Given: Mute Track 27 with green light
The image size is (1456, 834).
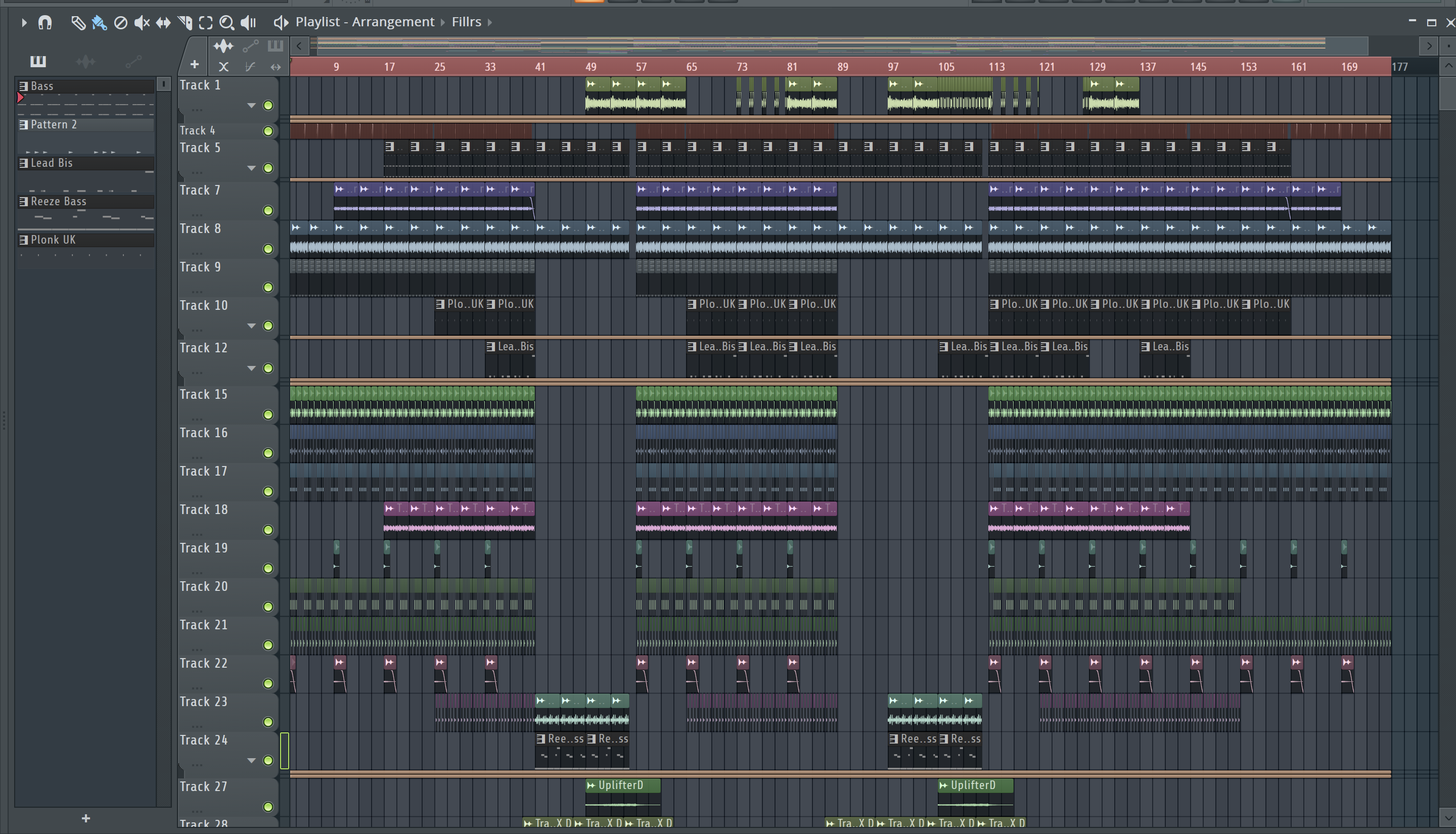Looking at the screenshot, I should (267, 807).
